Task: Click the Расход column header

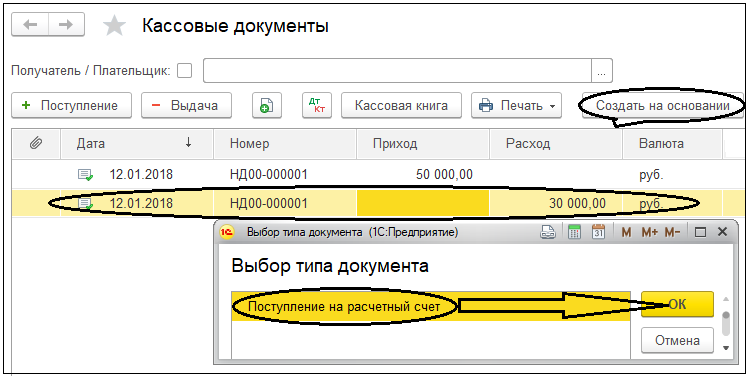Action: click(556, 143)
